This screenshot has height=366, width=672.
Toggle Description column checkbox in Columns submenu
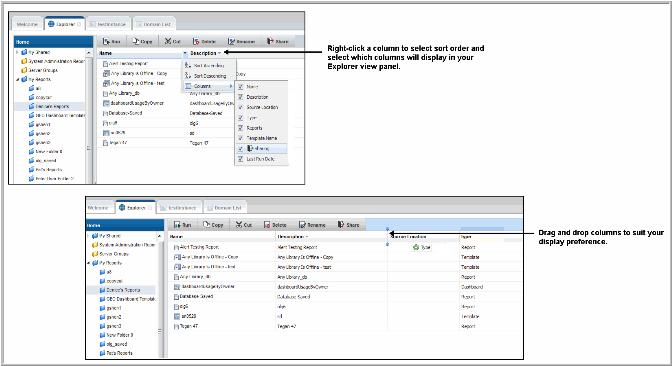(240, 97)
